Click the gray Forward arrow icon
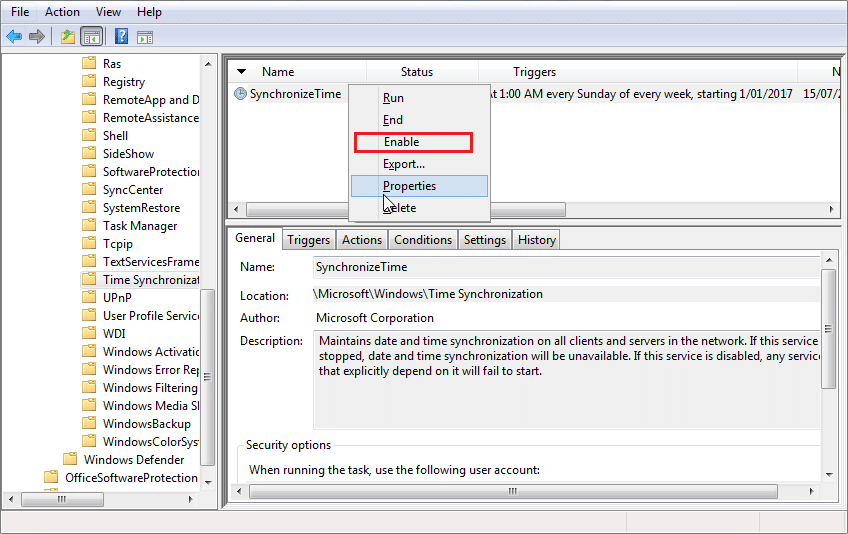848x534 pixels. tap(37, 37)
